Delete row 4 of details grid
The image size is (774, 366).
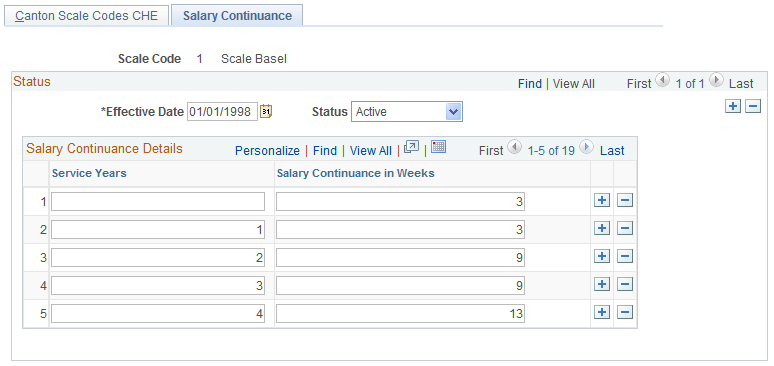(625, 285)
